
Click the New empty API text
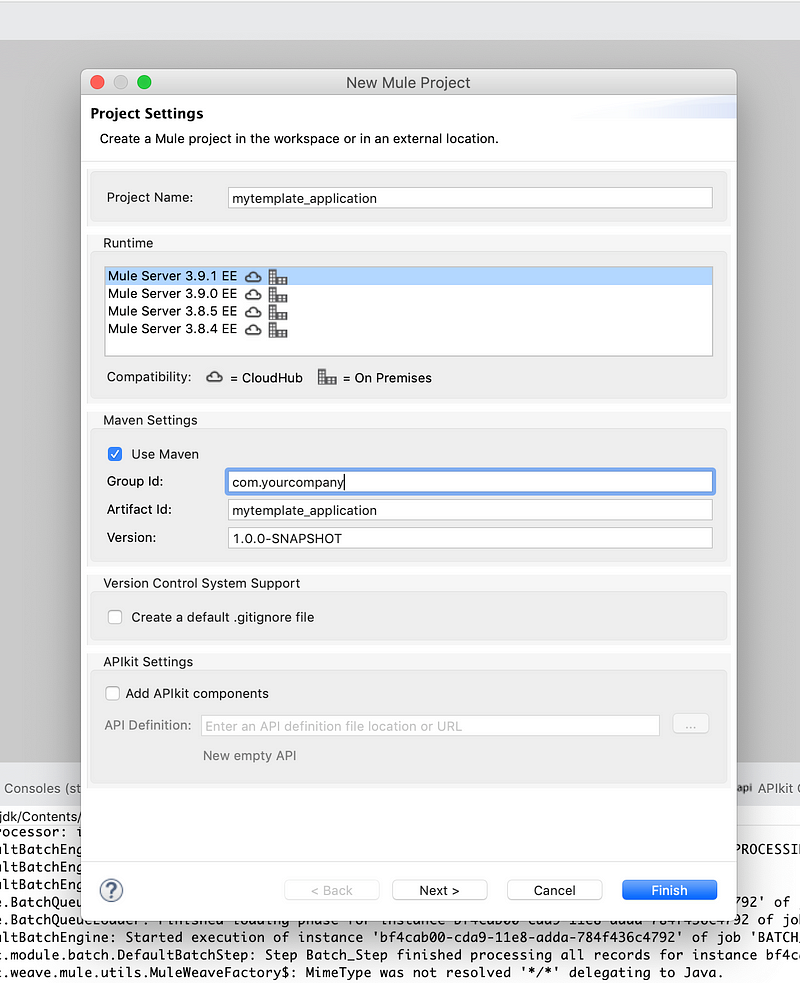pos(250,755)
